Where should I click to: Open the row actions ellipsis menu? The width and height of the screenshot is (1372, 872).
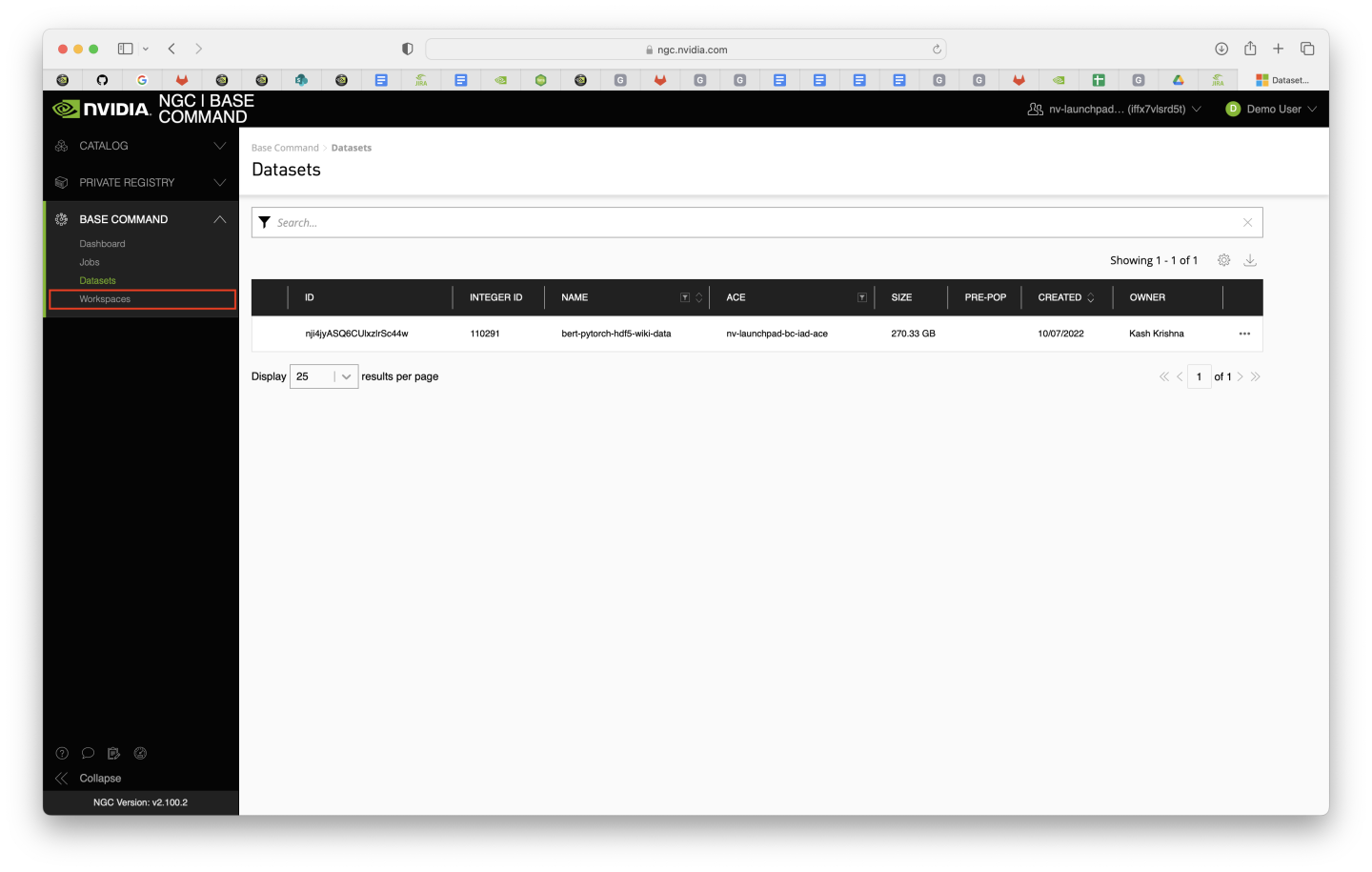click(1244, 334)
